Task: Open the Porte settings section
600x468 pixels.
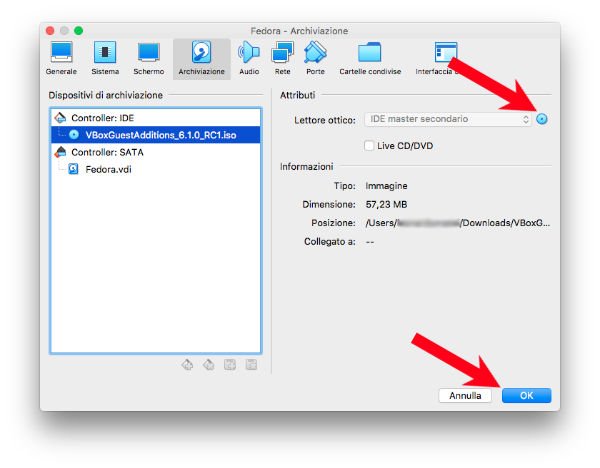Action: (315, 59)
